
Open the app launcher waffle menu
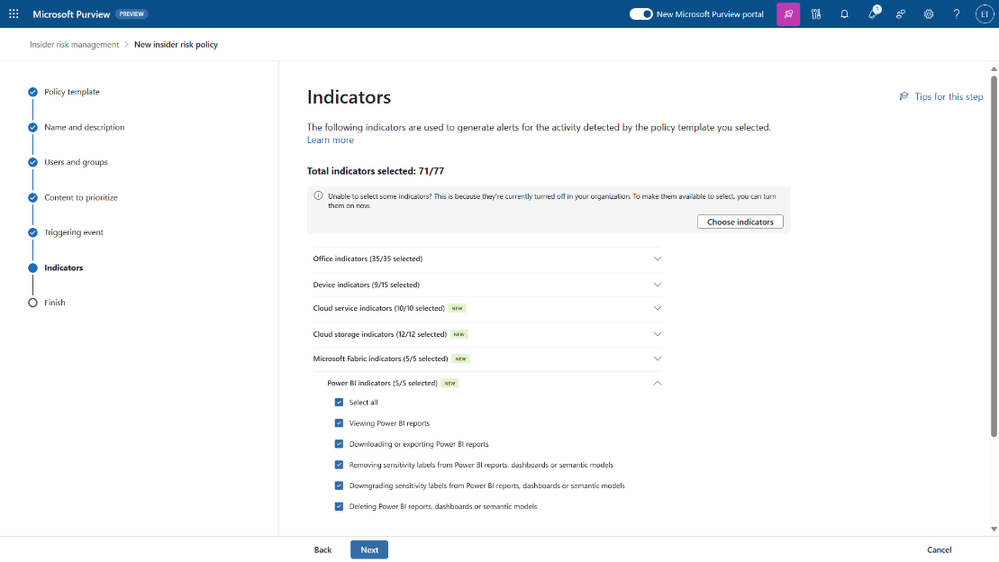click(13, 13)
